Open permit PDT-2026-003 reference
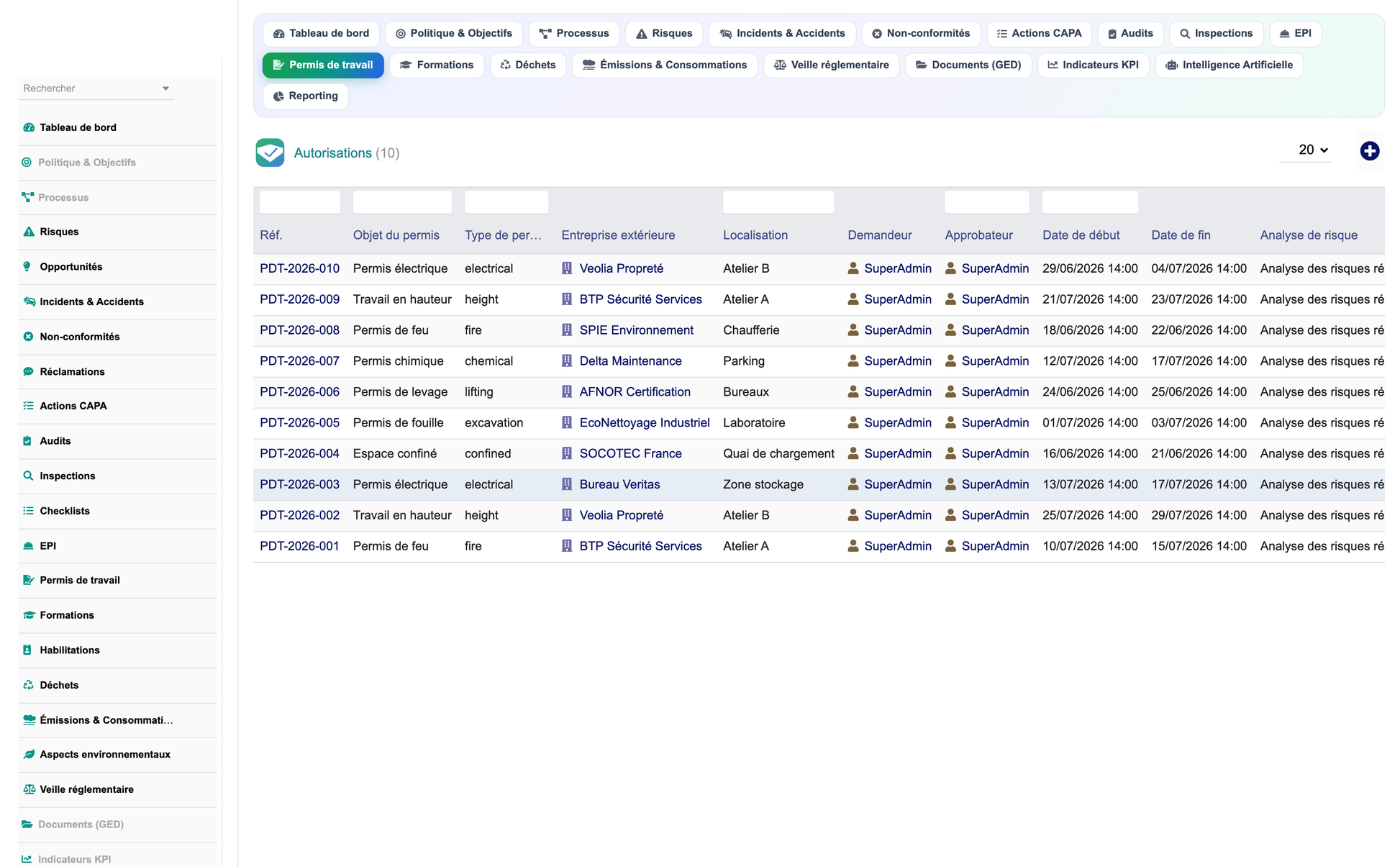This screenshot has width=1400, height=867. point(299,484)
